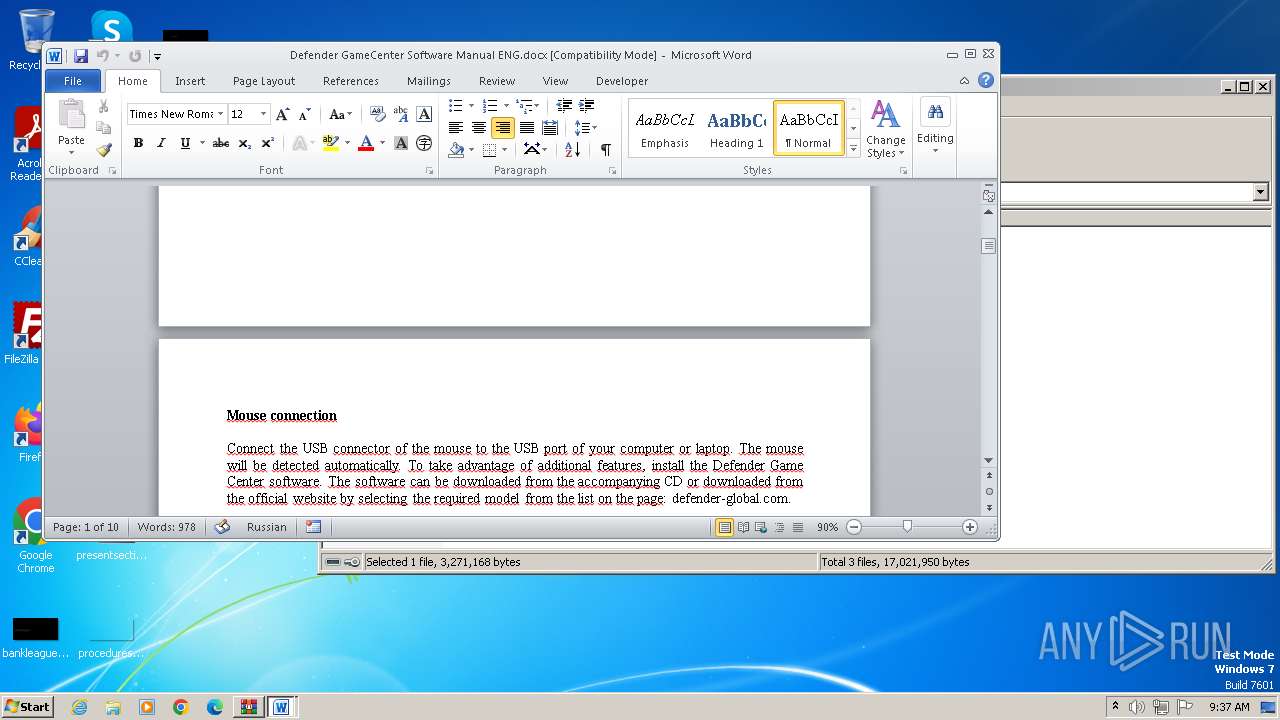Click the zoom slider handle
Viewport: 1280px width, 720px height.
point(907,527)
